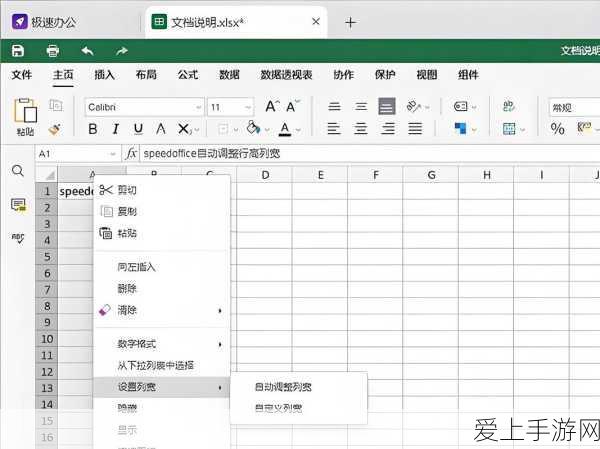The image size is (600, 449).
Task: Align cell content to top
Action: pyautogui.click(x=334, y=106)
